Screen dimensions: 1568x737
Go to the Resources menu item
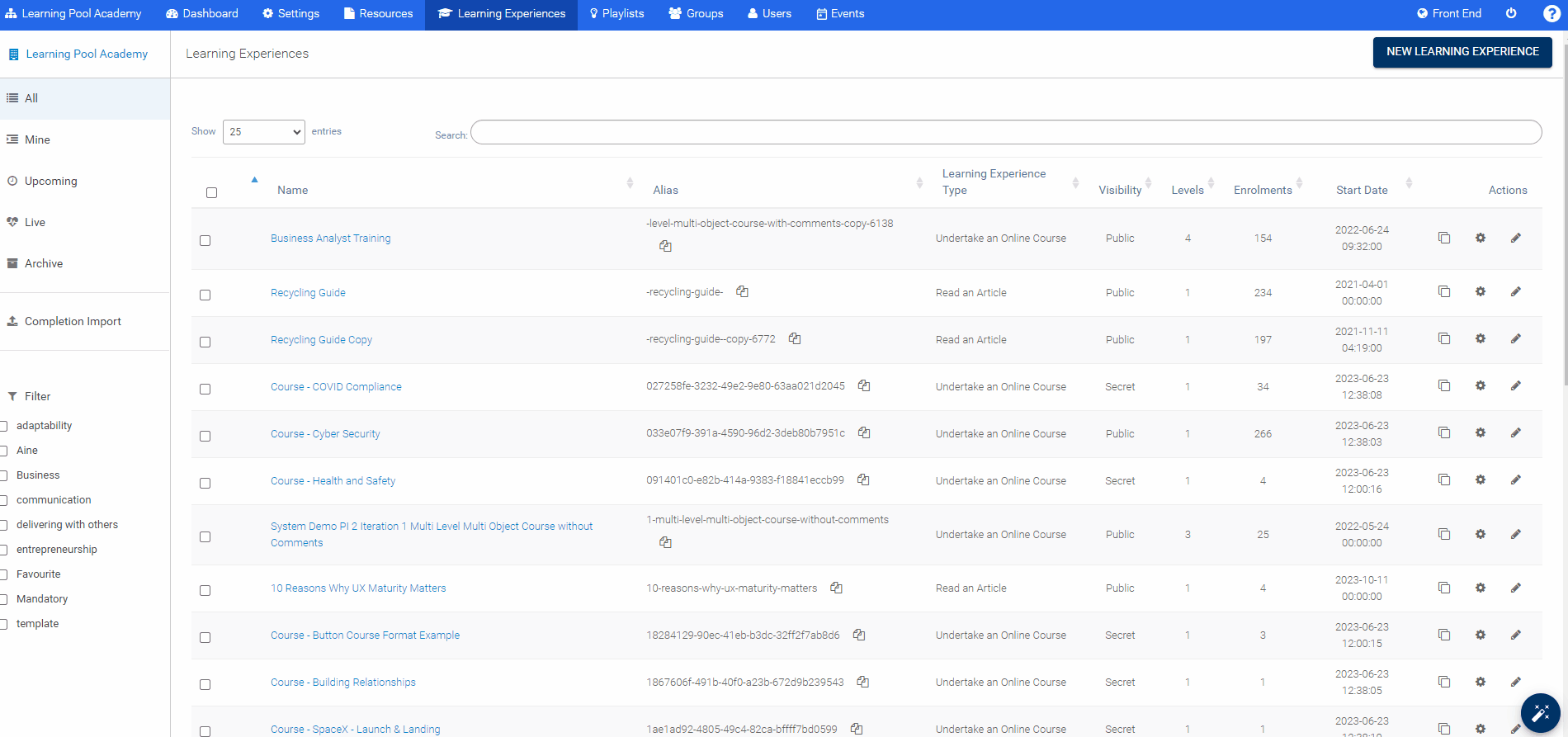(x=378, y=14)
